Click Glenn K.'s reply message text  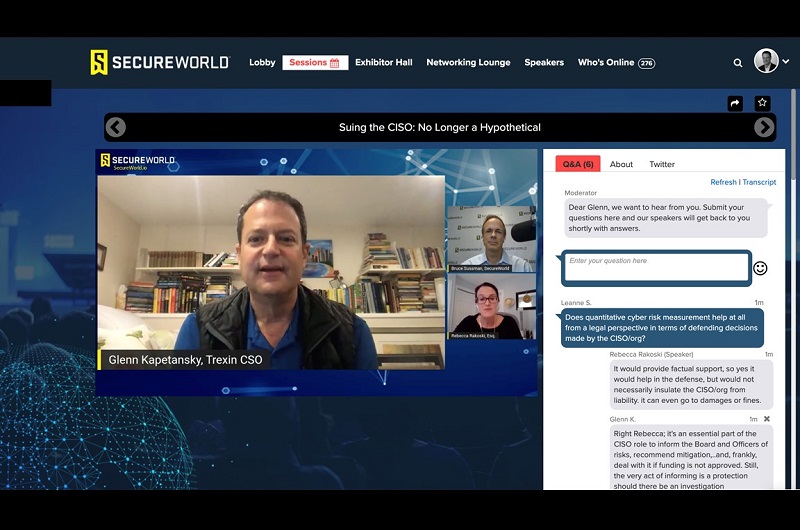(x=691, y=459)
